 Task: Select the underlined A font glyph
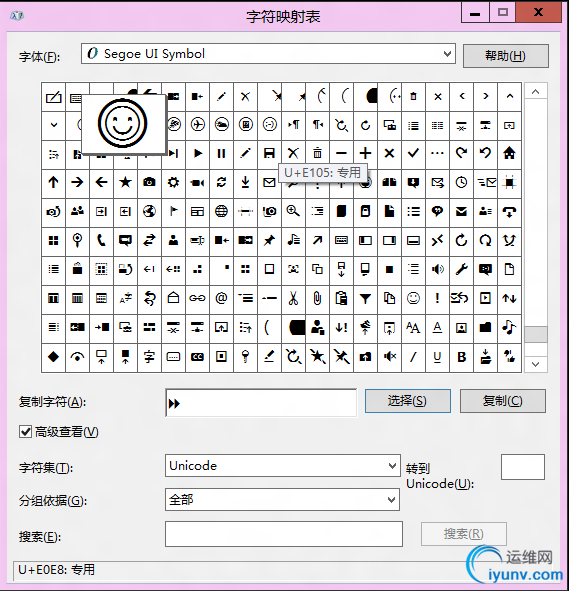[437, 328]
